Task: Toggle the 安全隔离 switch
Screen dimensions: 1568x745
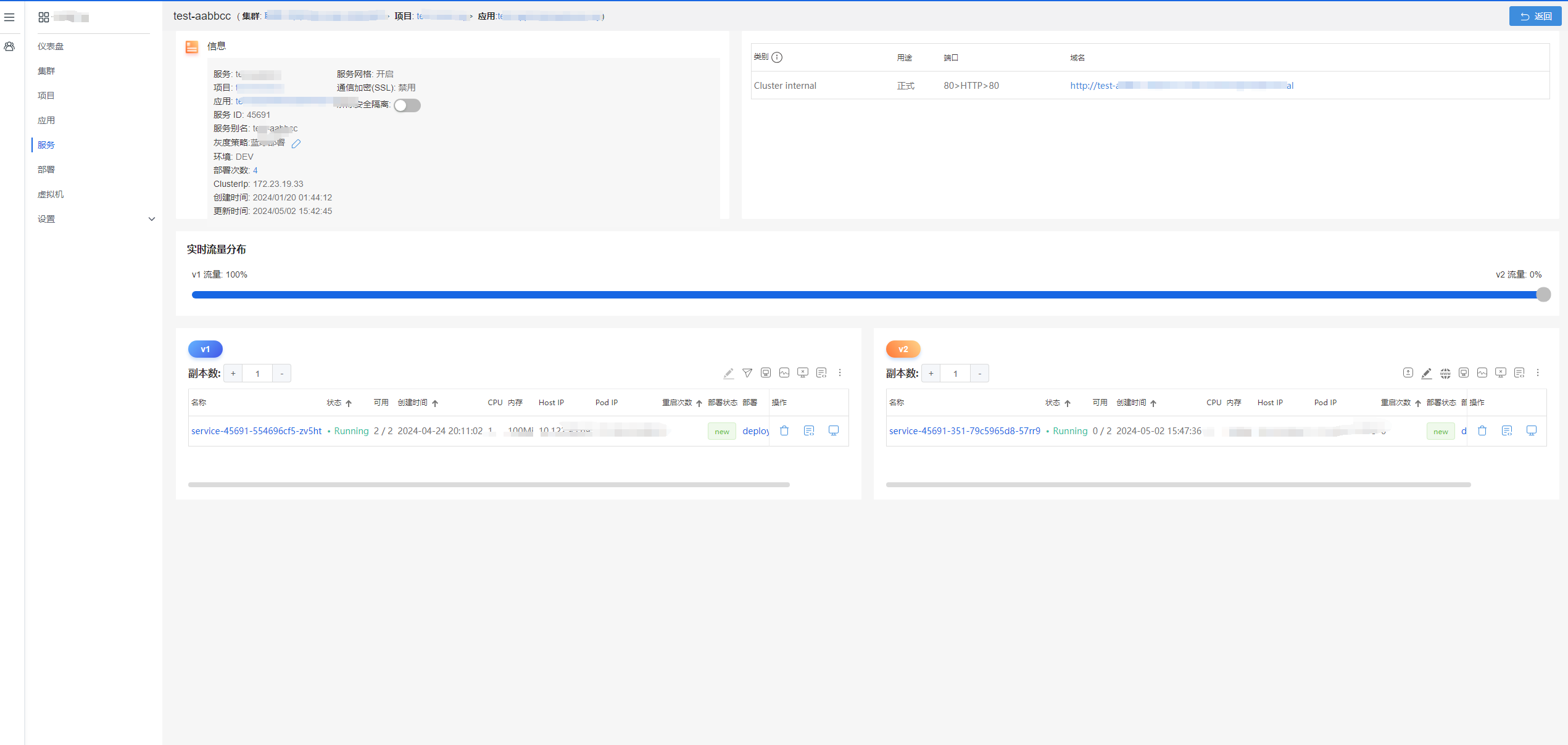Action: 407,105
